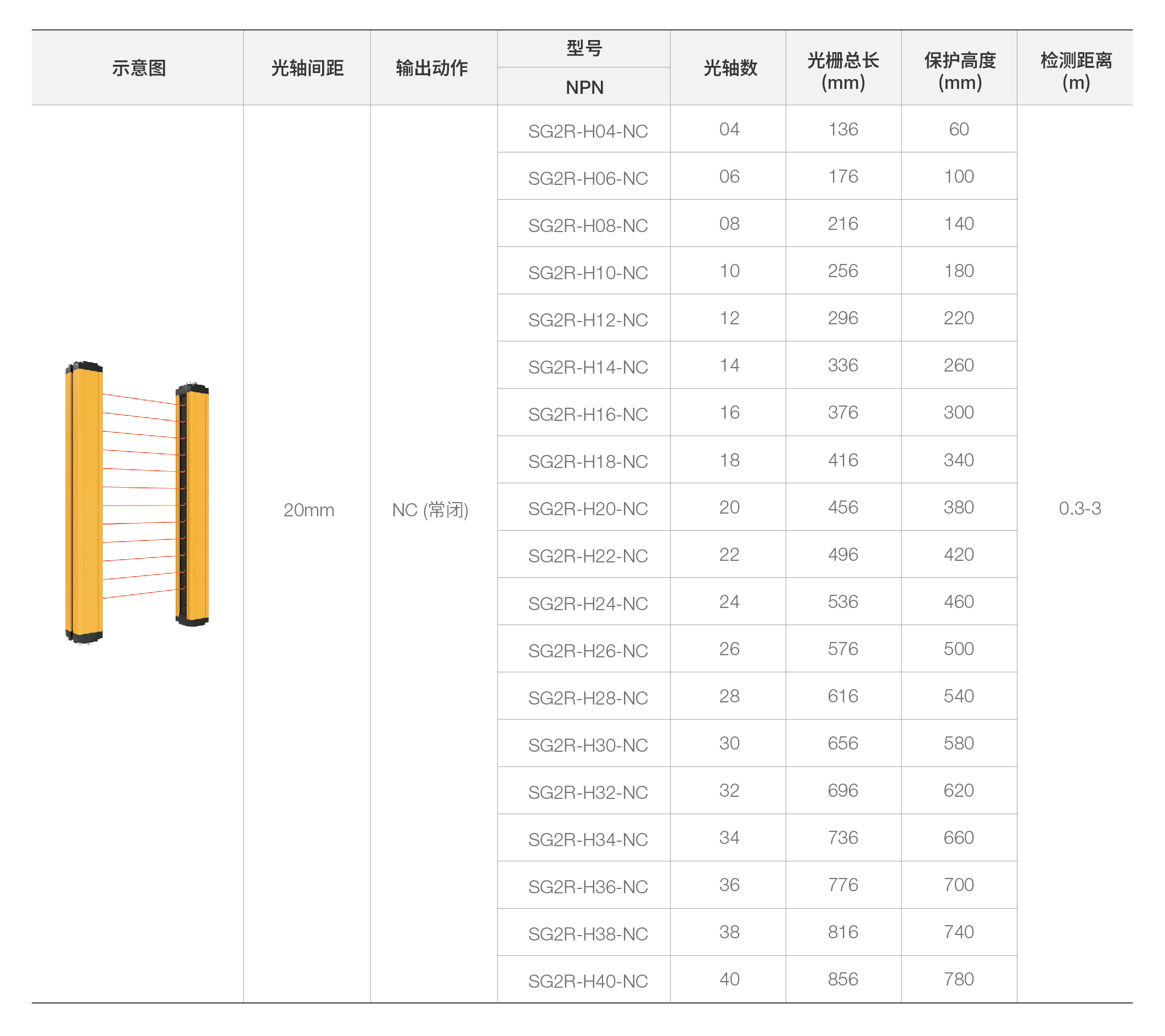The image size is (1165, 1036).
Task: Click the 0.3-3 detection distance value
Action: (1079, 508)
